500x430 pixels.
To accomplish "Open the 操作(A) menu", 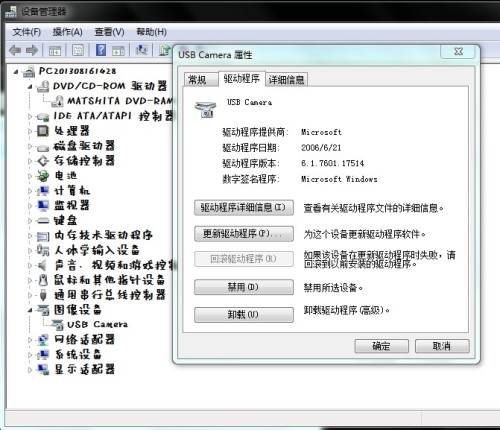I will tap(67, 32).
